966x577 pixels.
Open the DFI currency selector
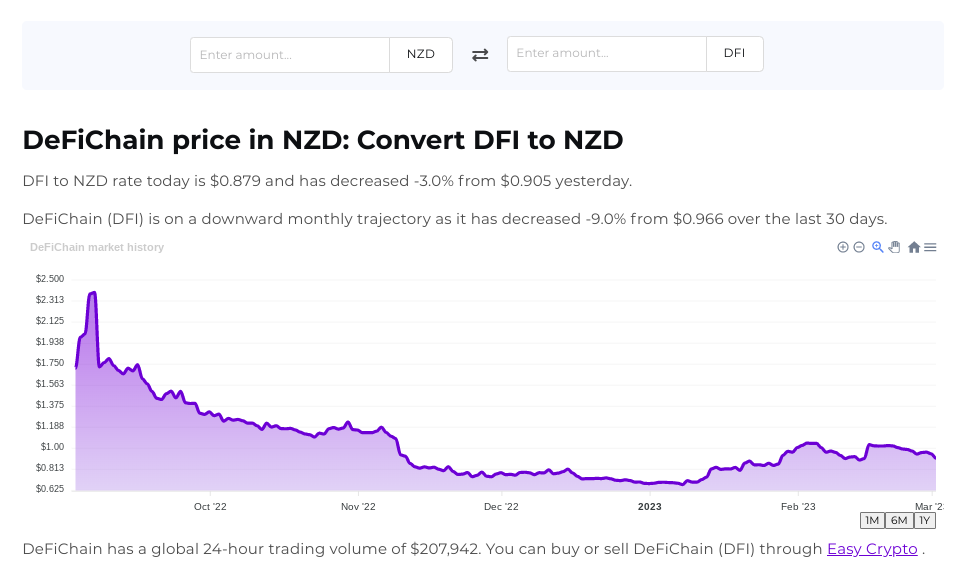tap(734, 53)
